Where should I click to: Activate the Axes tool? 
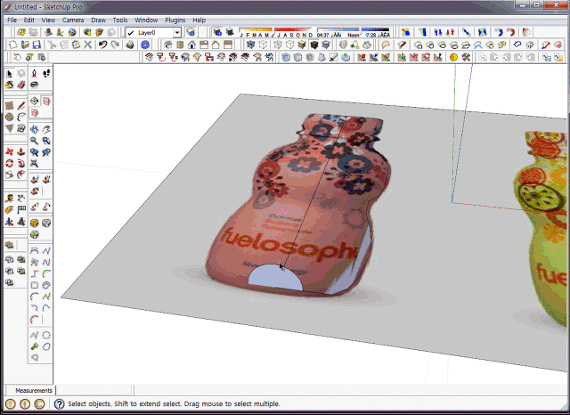pos(9,221)
